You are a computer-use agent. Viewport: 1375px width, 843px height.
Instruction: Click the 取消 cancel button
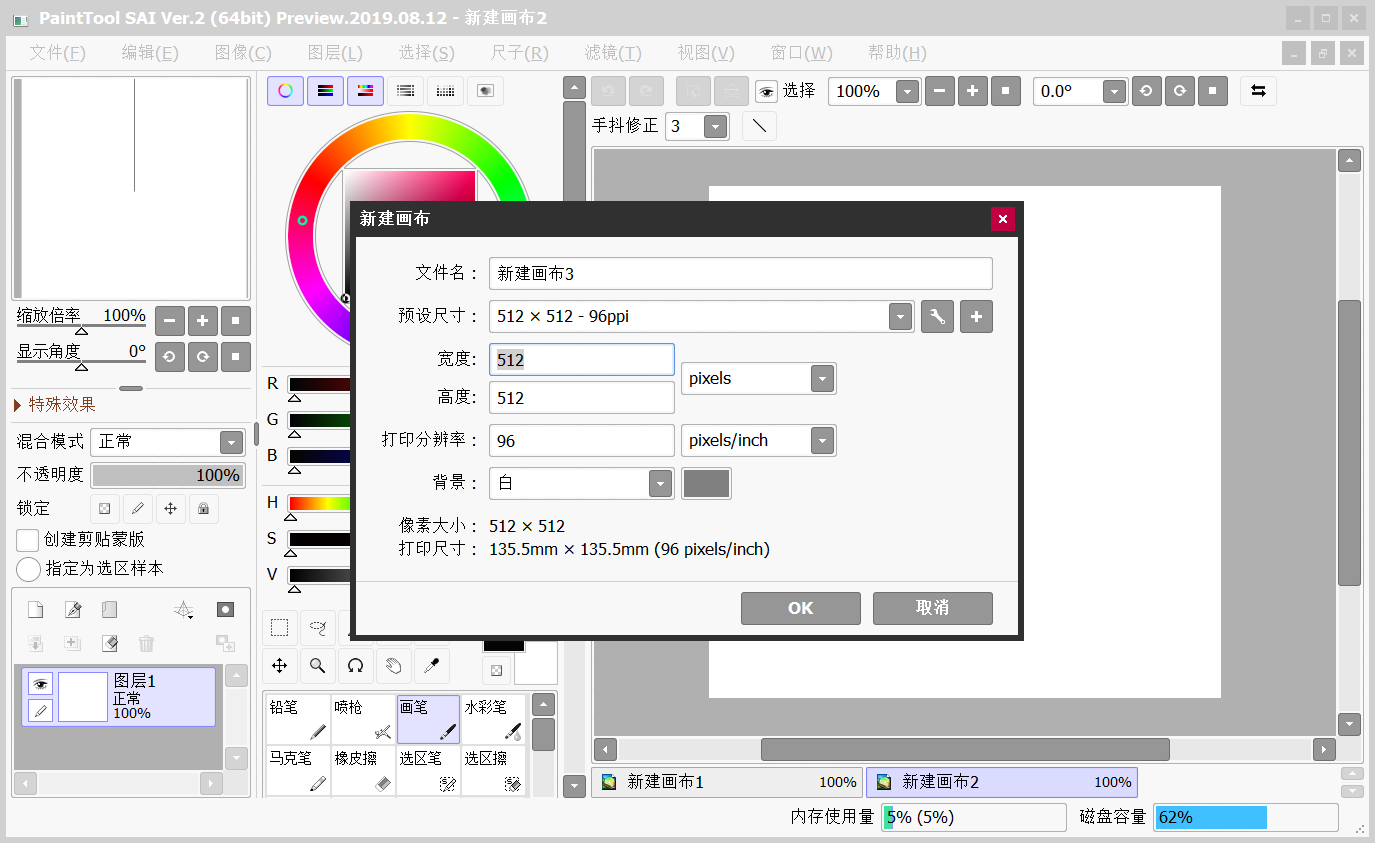click(933, 608)
